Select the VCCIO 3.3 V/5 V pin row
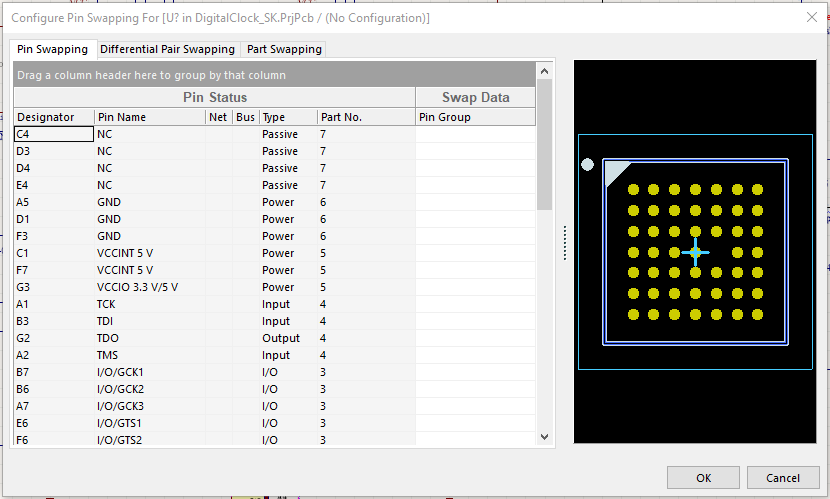Screen dimensions: 830x499 tap(149, 287)
